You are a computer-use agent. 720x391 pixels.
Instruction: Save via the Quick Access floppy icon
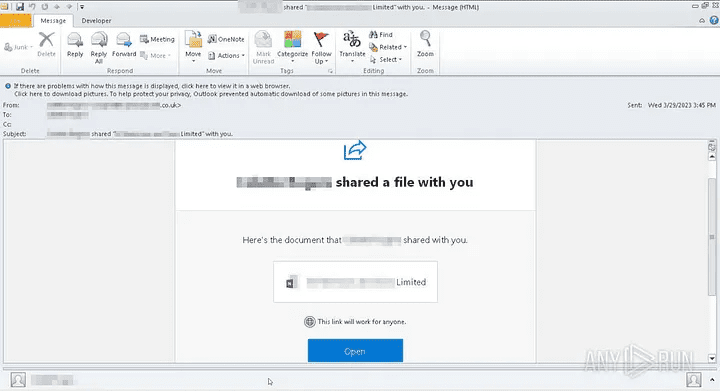[20, 7]
